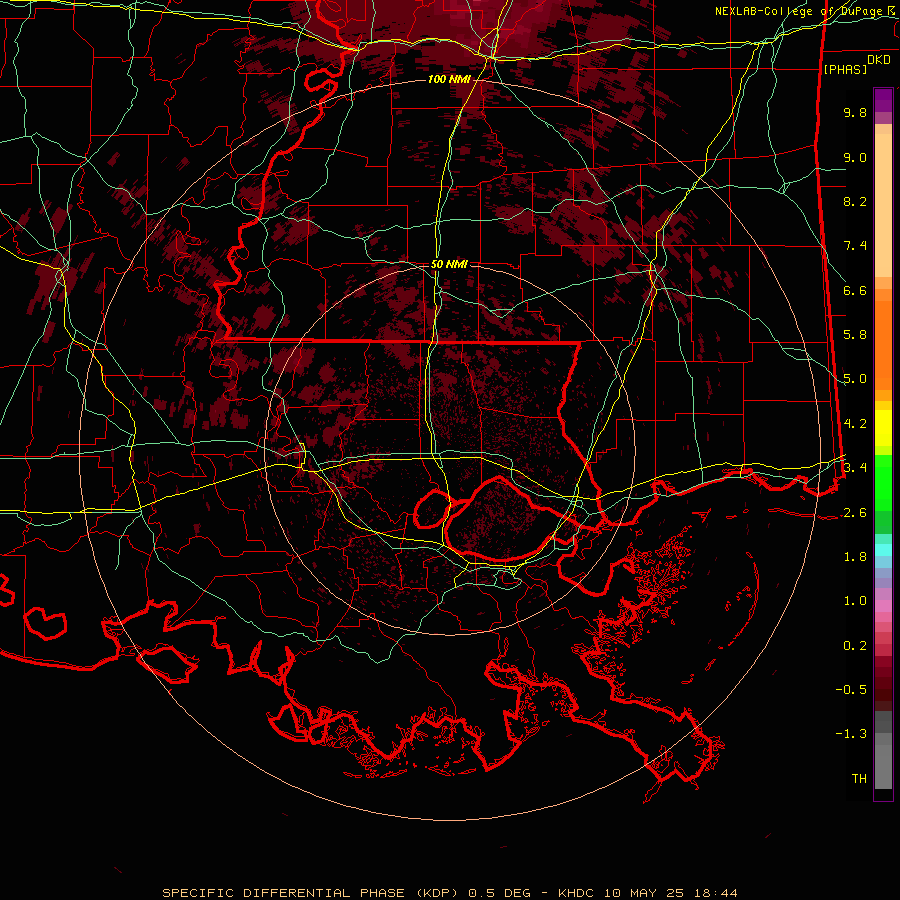Click the 0.2 value on the legend
The width and height of the screenshot is (900, 900).
[x=855, y=646]
